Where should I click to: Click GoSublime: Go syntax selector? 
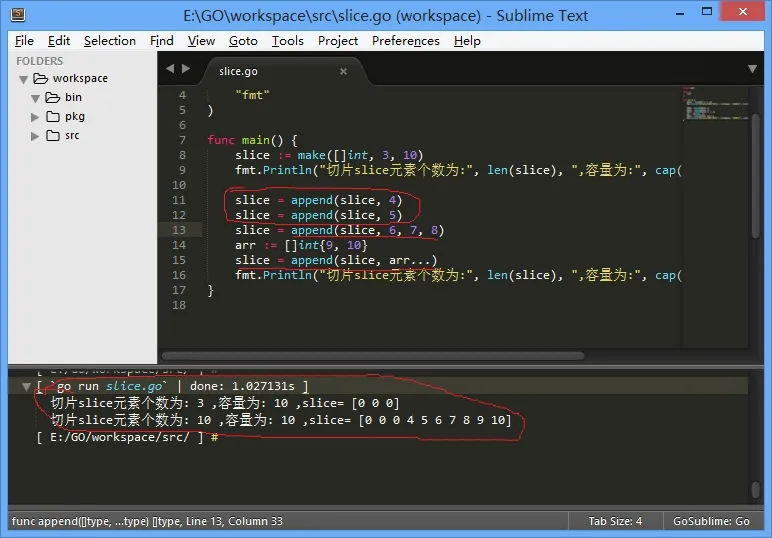coord(711,521)
